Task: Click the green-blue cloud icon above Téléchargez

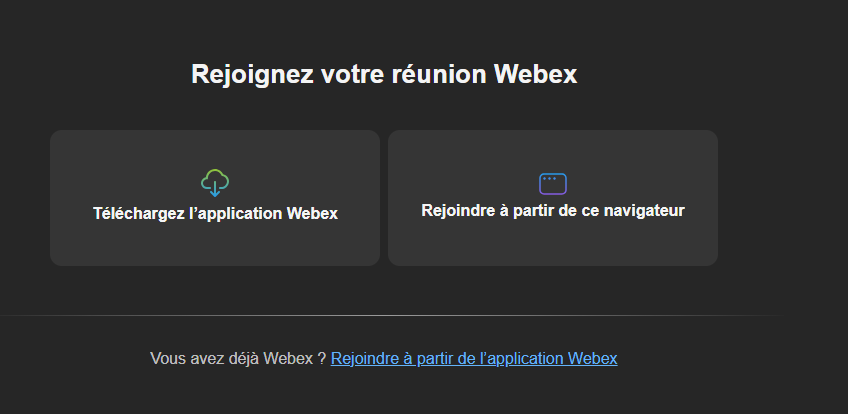Action: (215, 183)
